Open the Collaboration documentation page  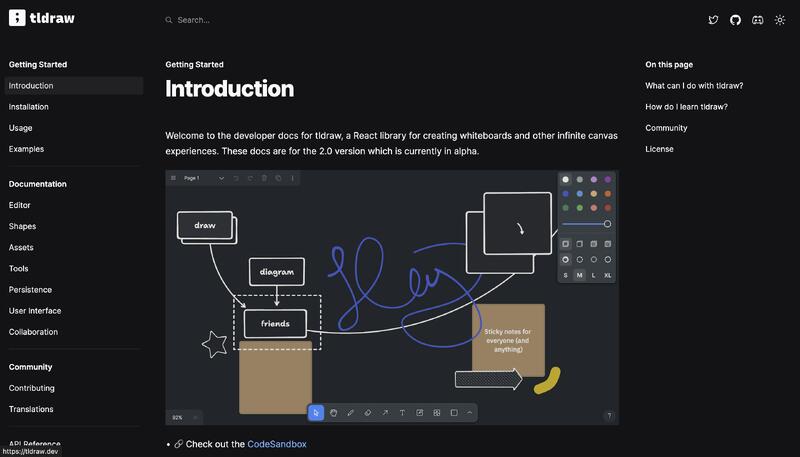(x=33, y=332)
